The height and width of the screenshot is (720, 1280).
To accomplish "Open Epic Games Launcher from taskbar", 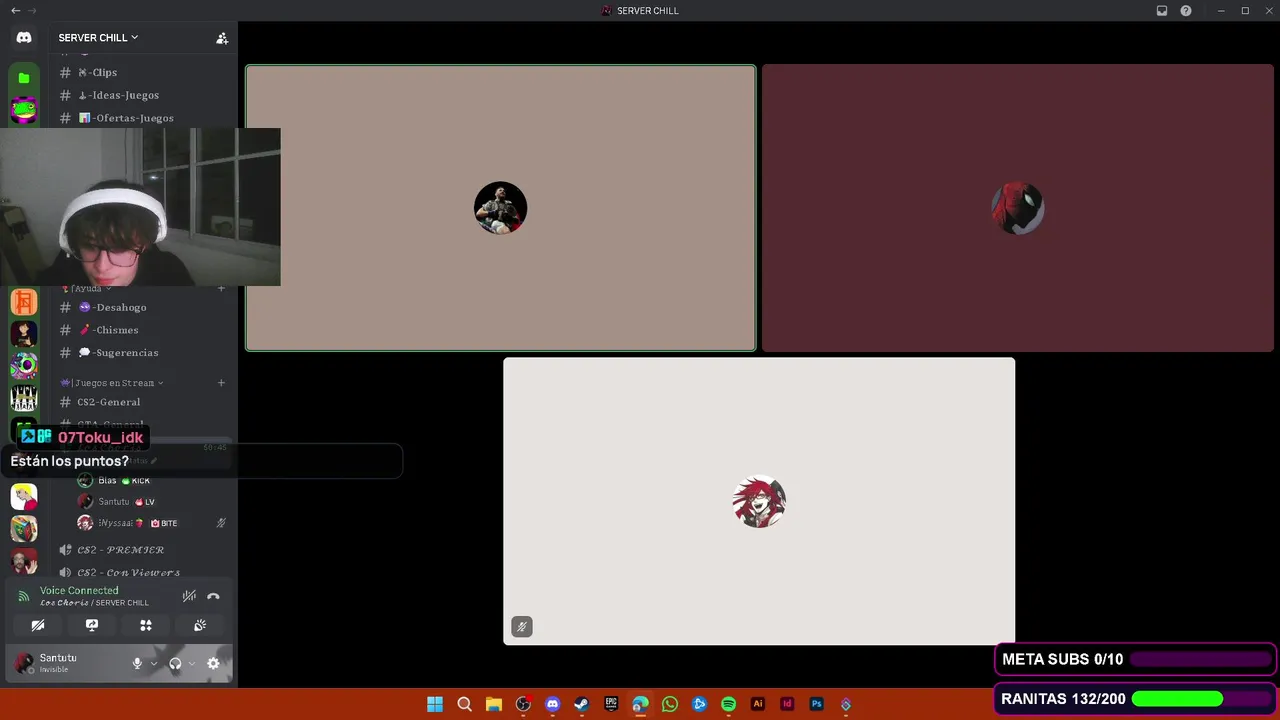I will pos(611,704).
